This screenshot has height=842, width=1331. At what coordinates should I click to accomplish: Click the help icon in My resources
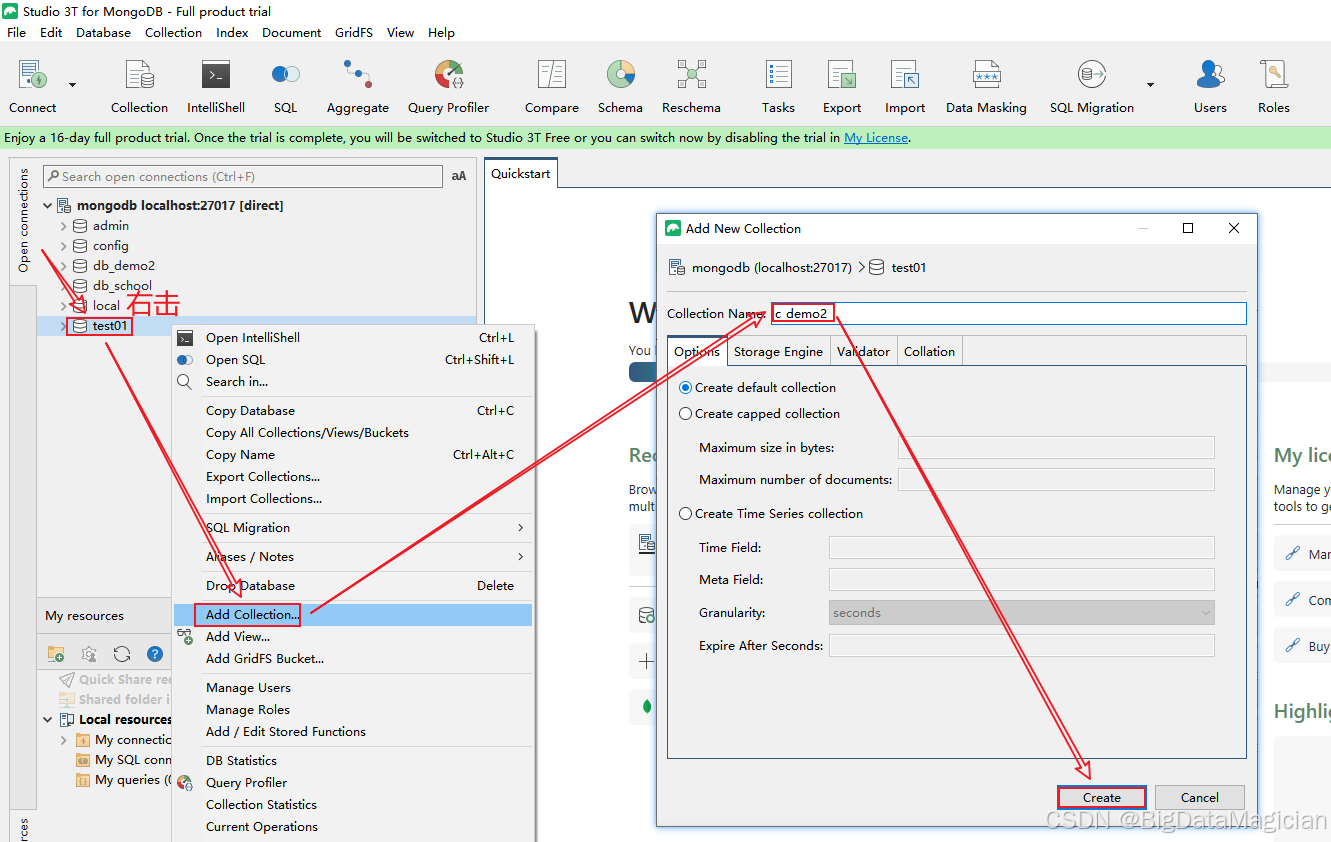tap(155, 654)
